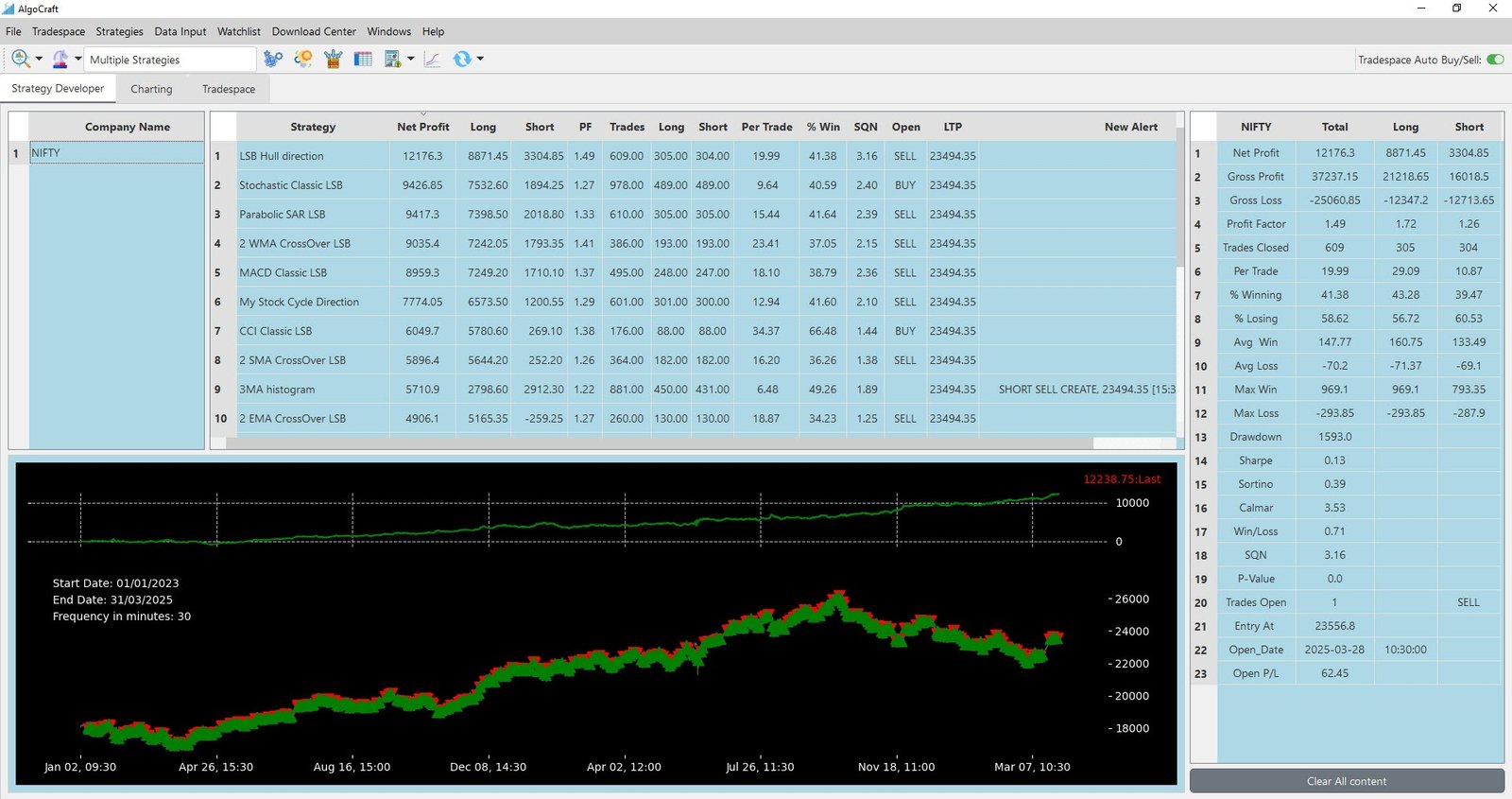Click the chess knight strategy icon
The image size is (1512, 799).
tap(60, 59)
